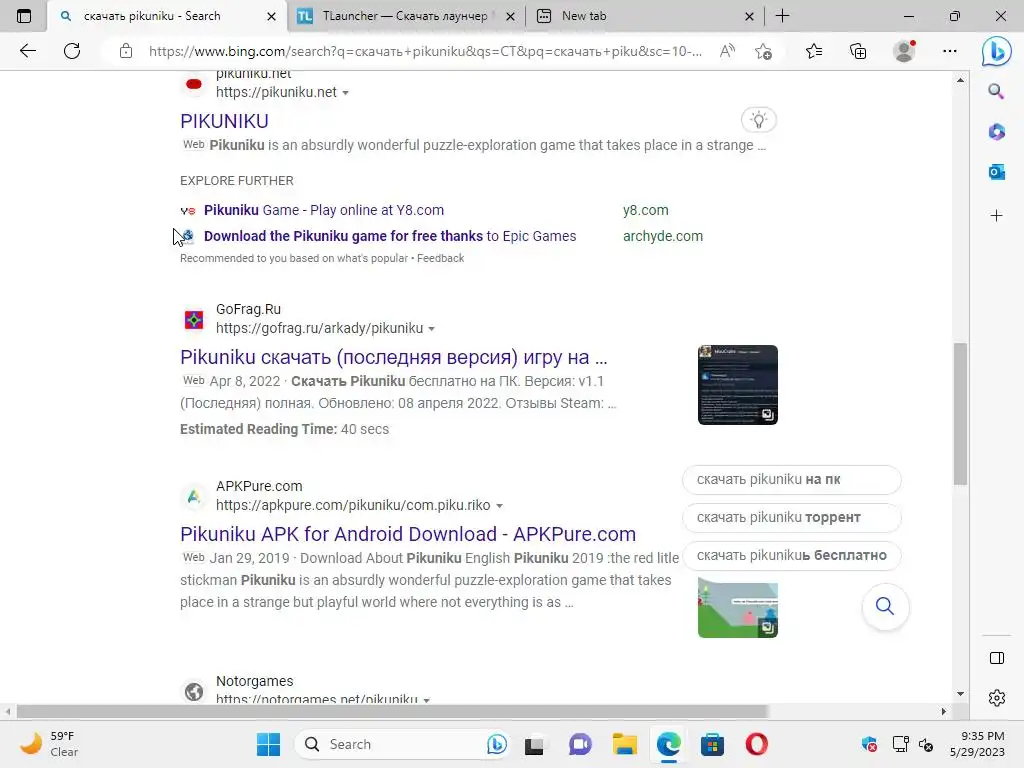The height and width of the screenshot is (768, 1024).
Task: Click the lightbulb insights icon beside PIKUNIKU
Action: (758, 120)
